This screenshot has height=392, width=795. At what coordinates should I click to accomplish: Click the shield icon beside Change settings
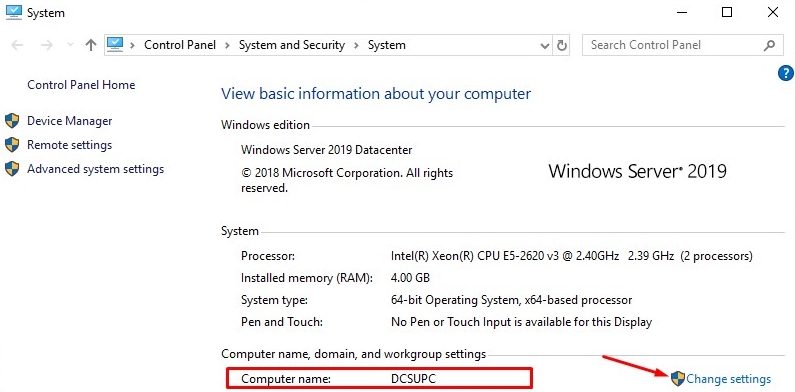(x=677, y=378)
